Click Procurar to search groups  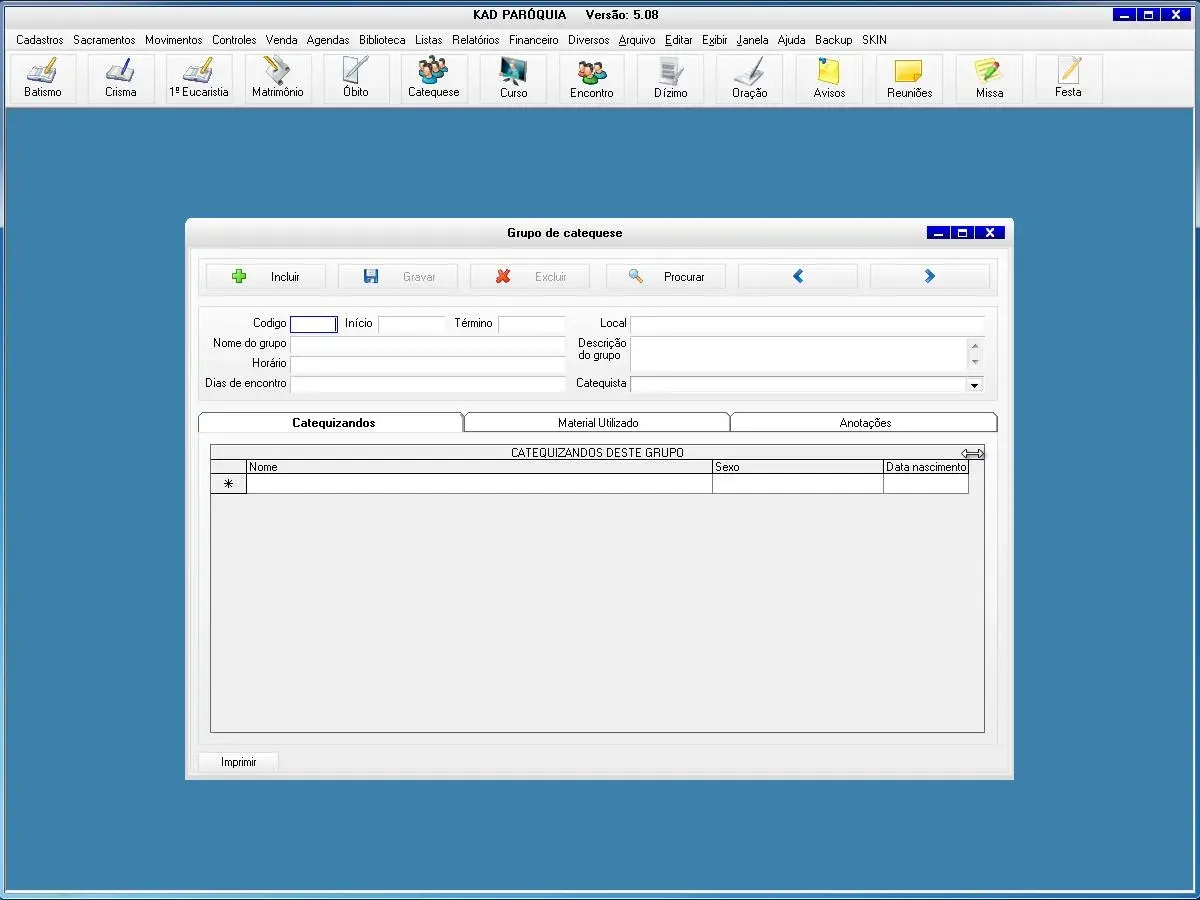[666, 277]
